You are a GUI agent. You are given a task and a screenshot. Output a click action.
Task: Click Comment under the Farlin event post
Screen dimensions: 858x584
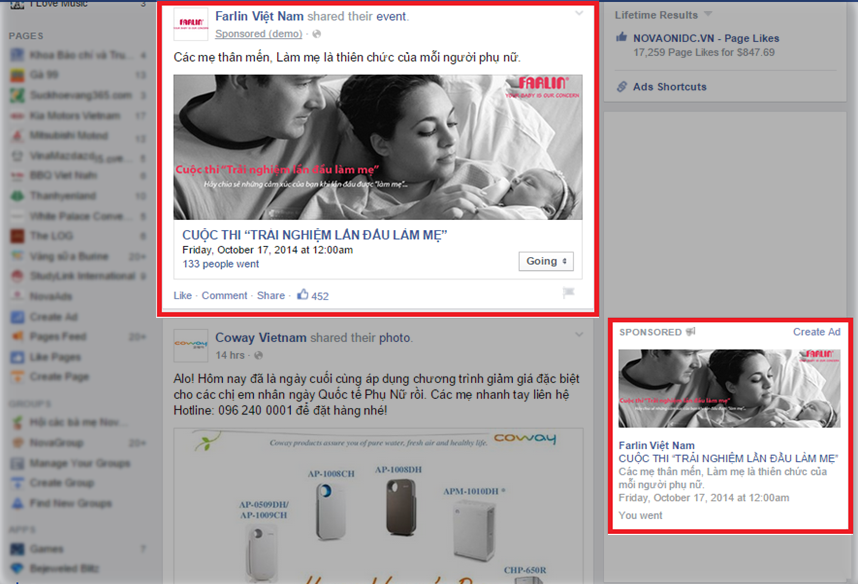pyautogui.click(x=224, y=296)
